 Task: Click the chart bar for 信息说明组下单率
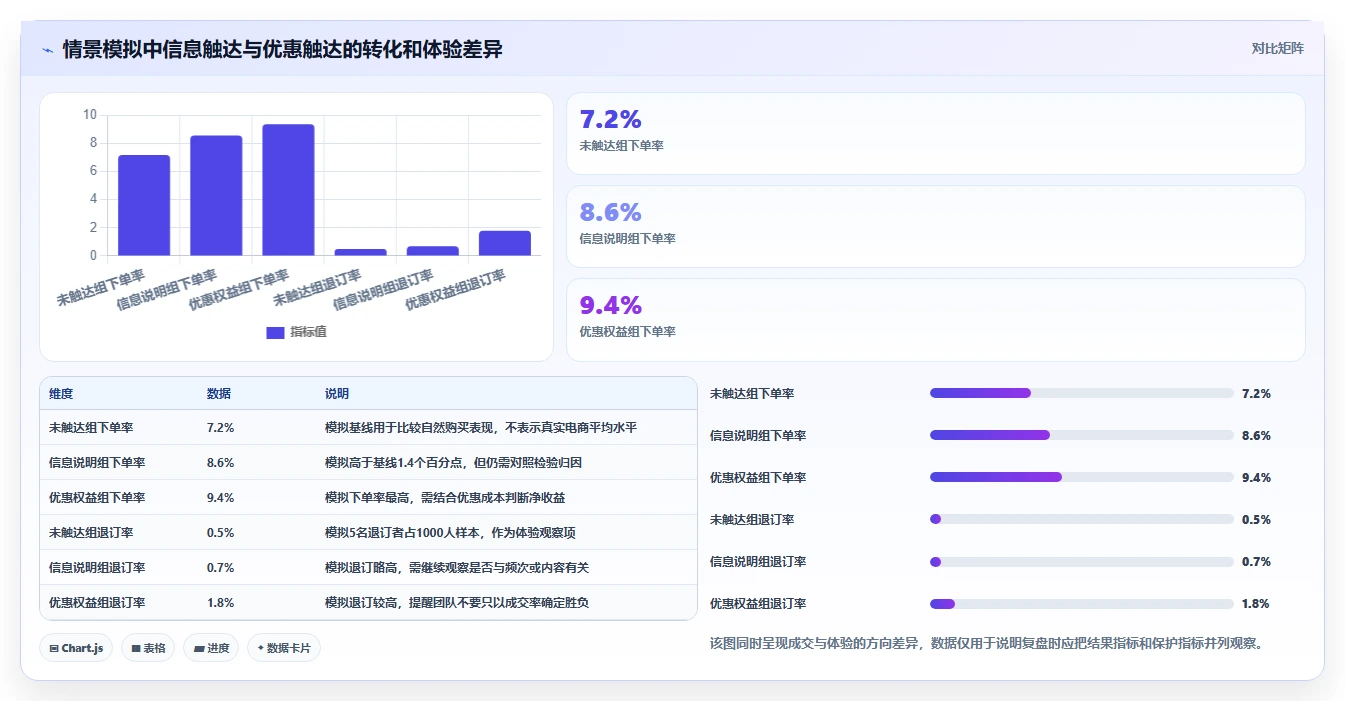pos(216,195)
